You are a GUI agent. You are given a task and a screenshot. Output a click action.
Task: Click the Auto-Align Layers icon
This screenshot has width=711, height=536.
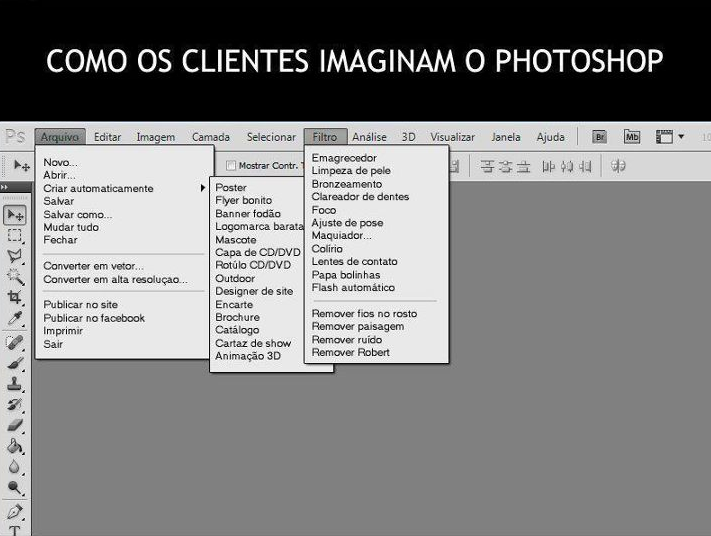coord(618,166)
